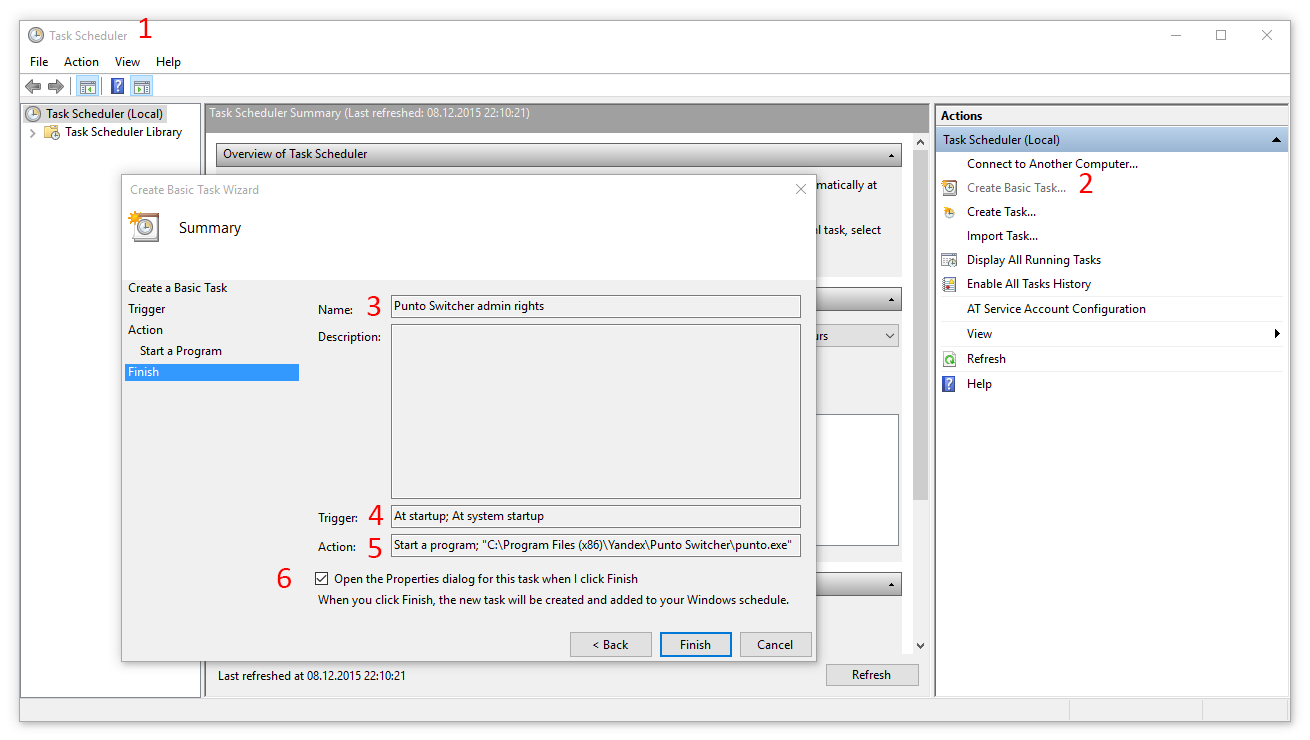Image resolution: width=1310 pixels, height=740 pixels.
Task: Open the File menu
Action: [39, 62]
